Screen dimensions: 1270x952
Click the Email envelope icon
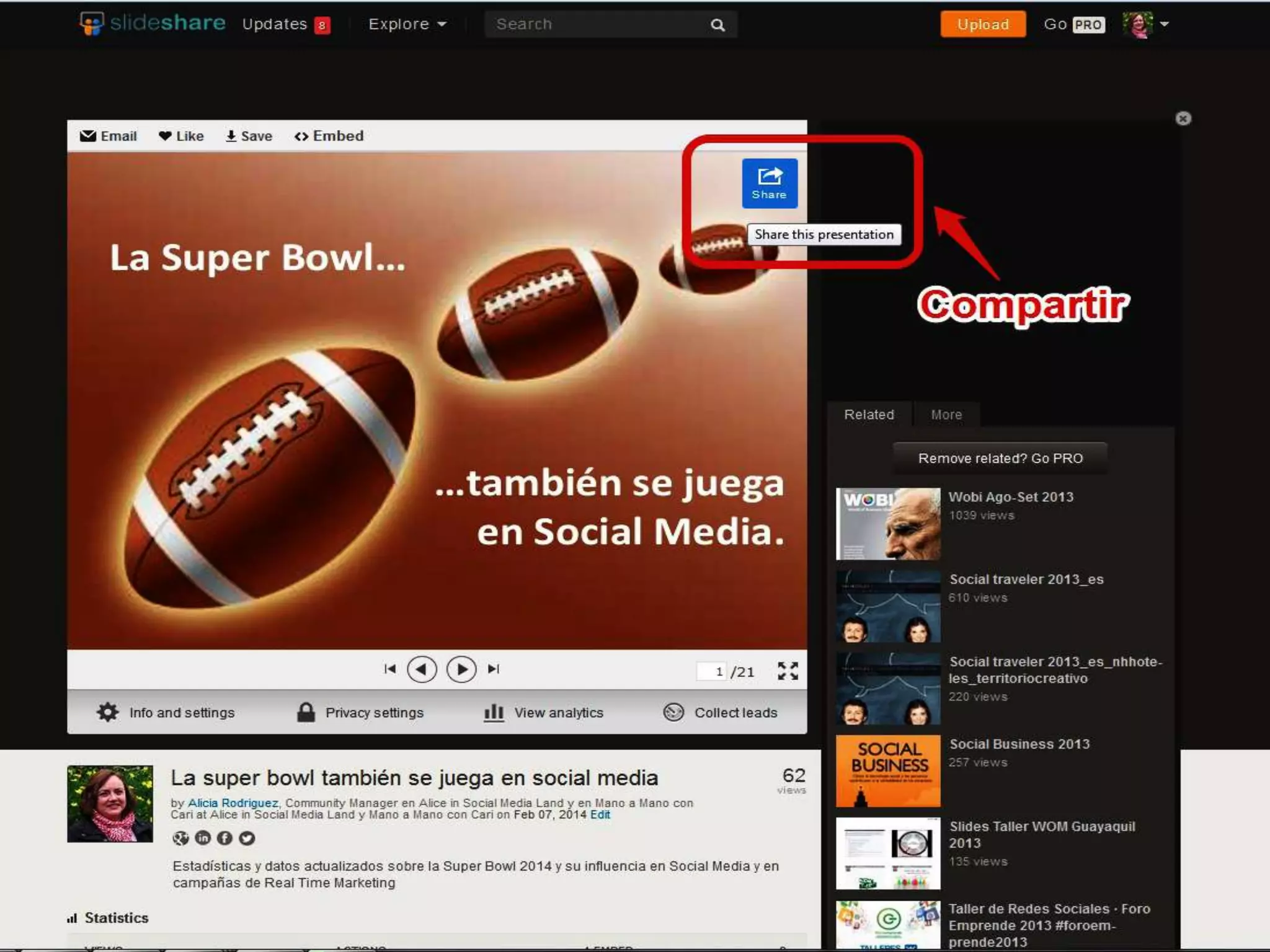point(88,136)
